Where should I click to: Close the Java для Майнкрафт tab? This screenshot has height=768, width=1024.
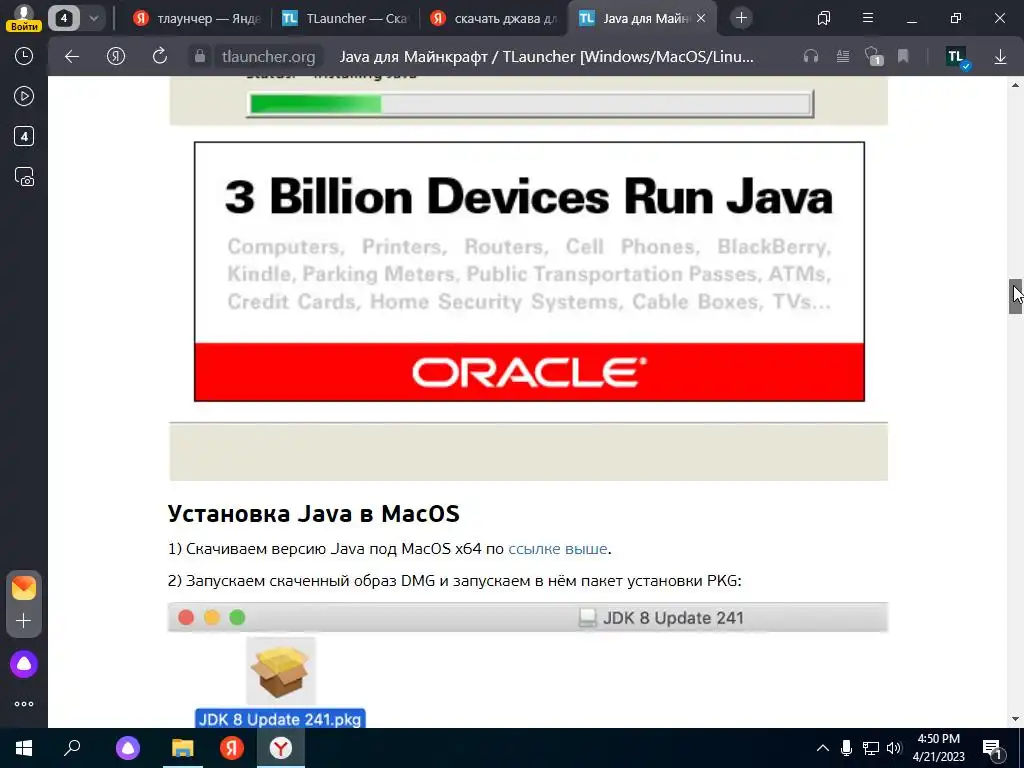[701, 18]
